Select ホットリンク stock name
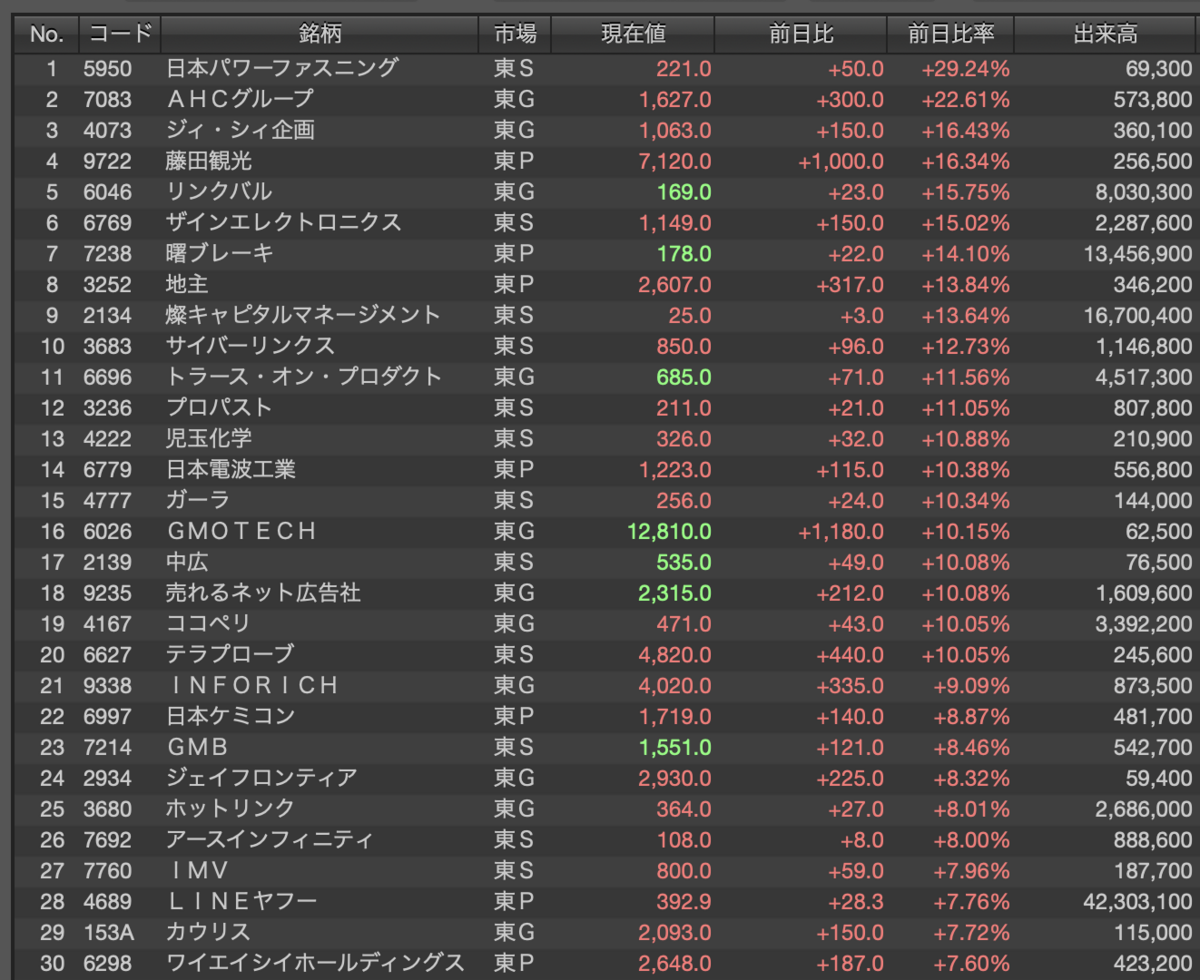The width and height of the screenshot is (1200, 980). pos(230,809)
